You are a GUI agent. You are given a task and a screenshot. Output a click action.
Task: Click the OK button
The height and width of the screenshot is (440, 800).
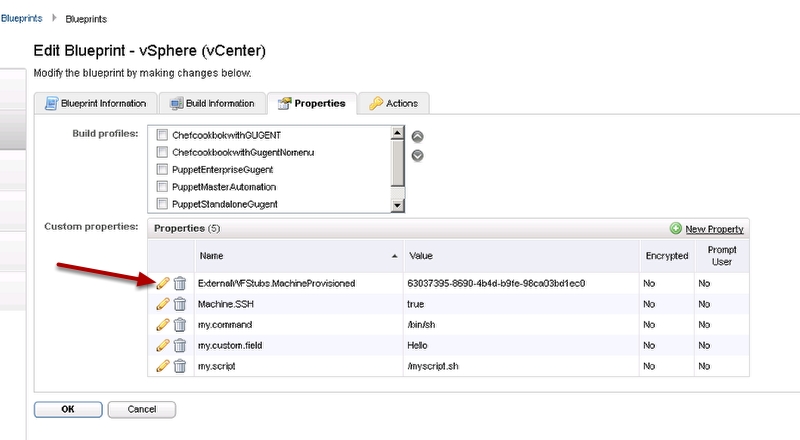coord(67,409)
